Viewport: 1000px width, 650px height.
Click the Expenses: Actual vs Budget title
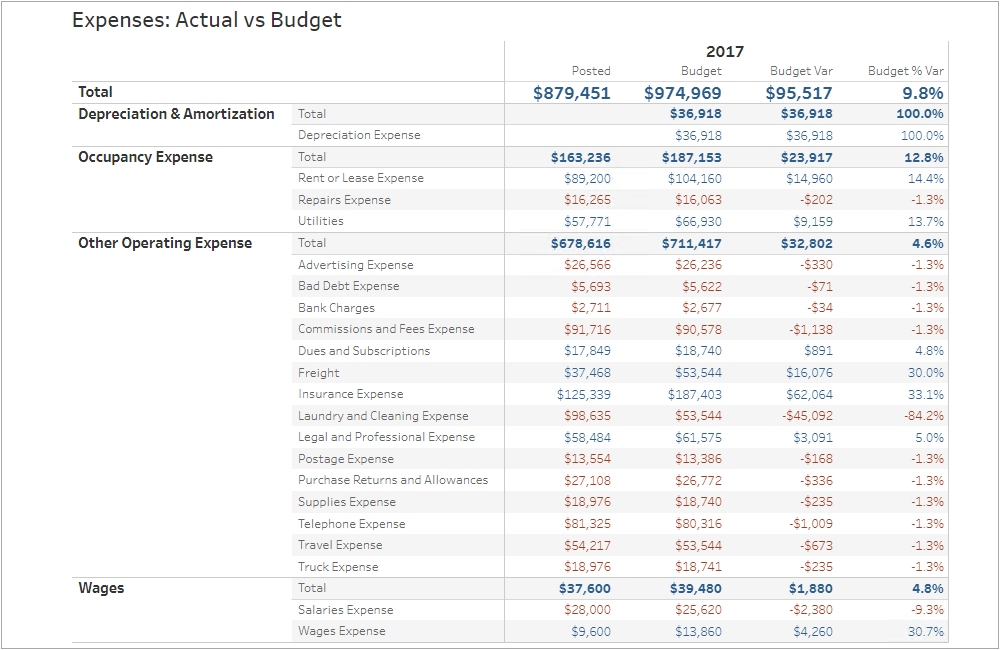tap(207, 20)
